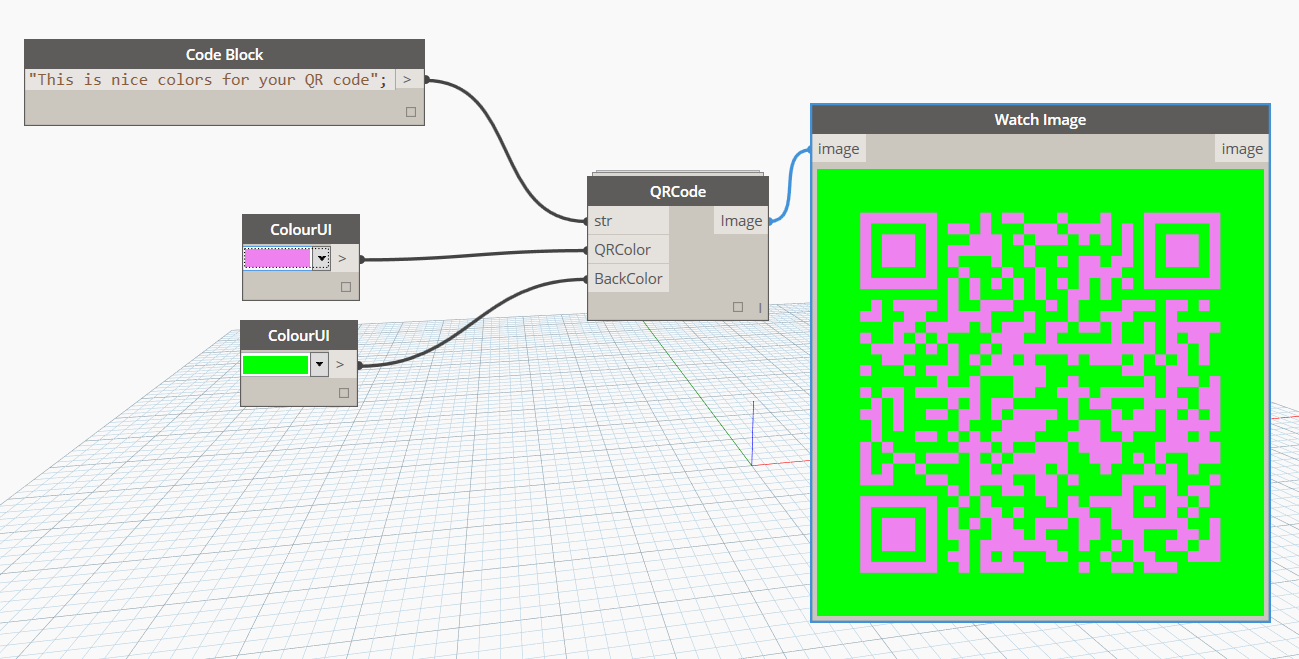This screenshot has width=1299, height=659.
Task: Click the str input port on QRCode node
Action: coord(602,220)
